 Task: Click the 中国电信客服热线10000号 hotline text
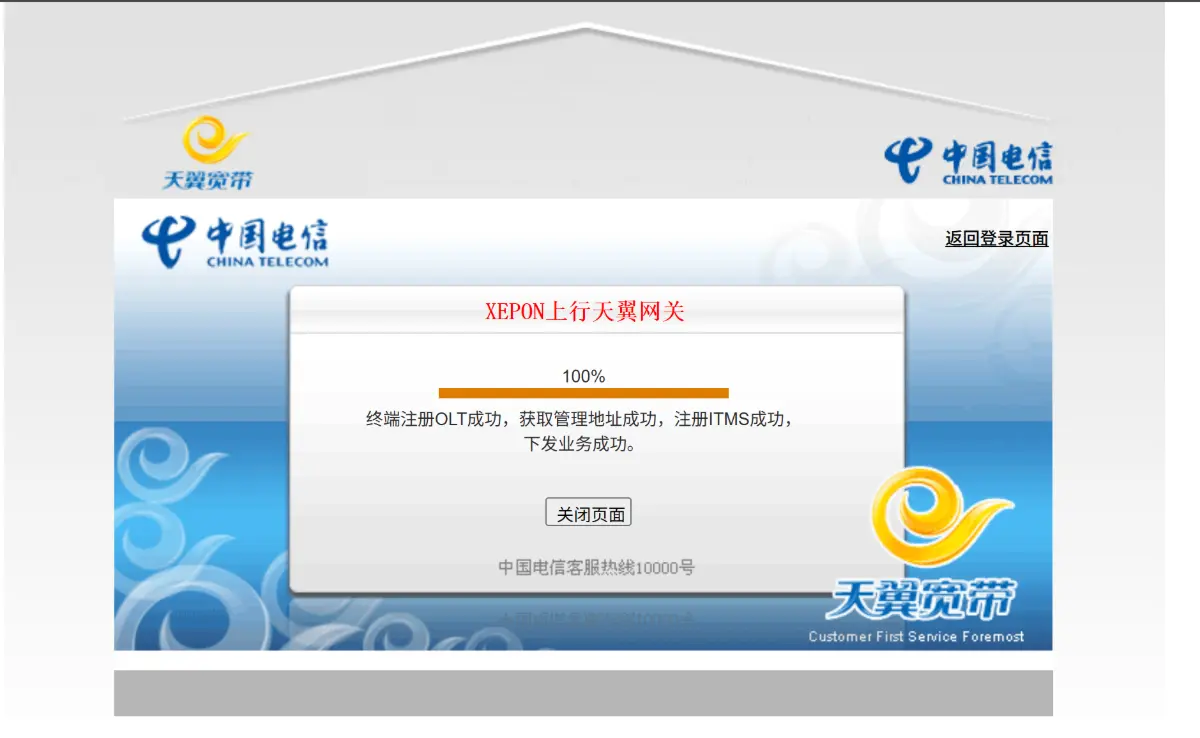point(597,568)
